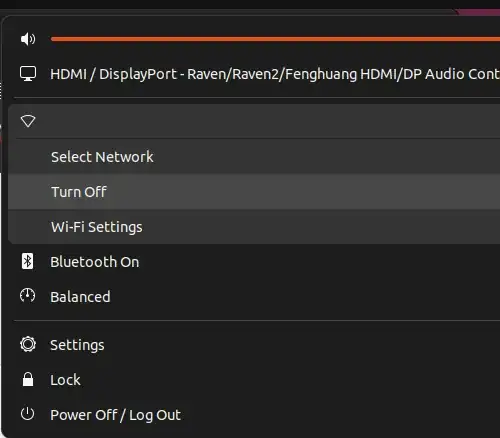The image size is (500, 438).
Task: Adjust the orange volume slider
Action: [x=275, y=39]
